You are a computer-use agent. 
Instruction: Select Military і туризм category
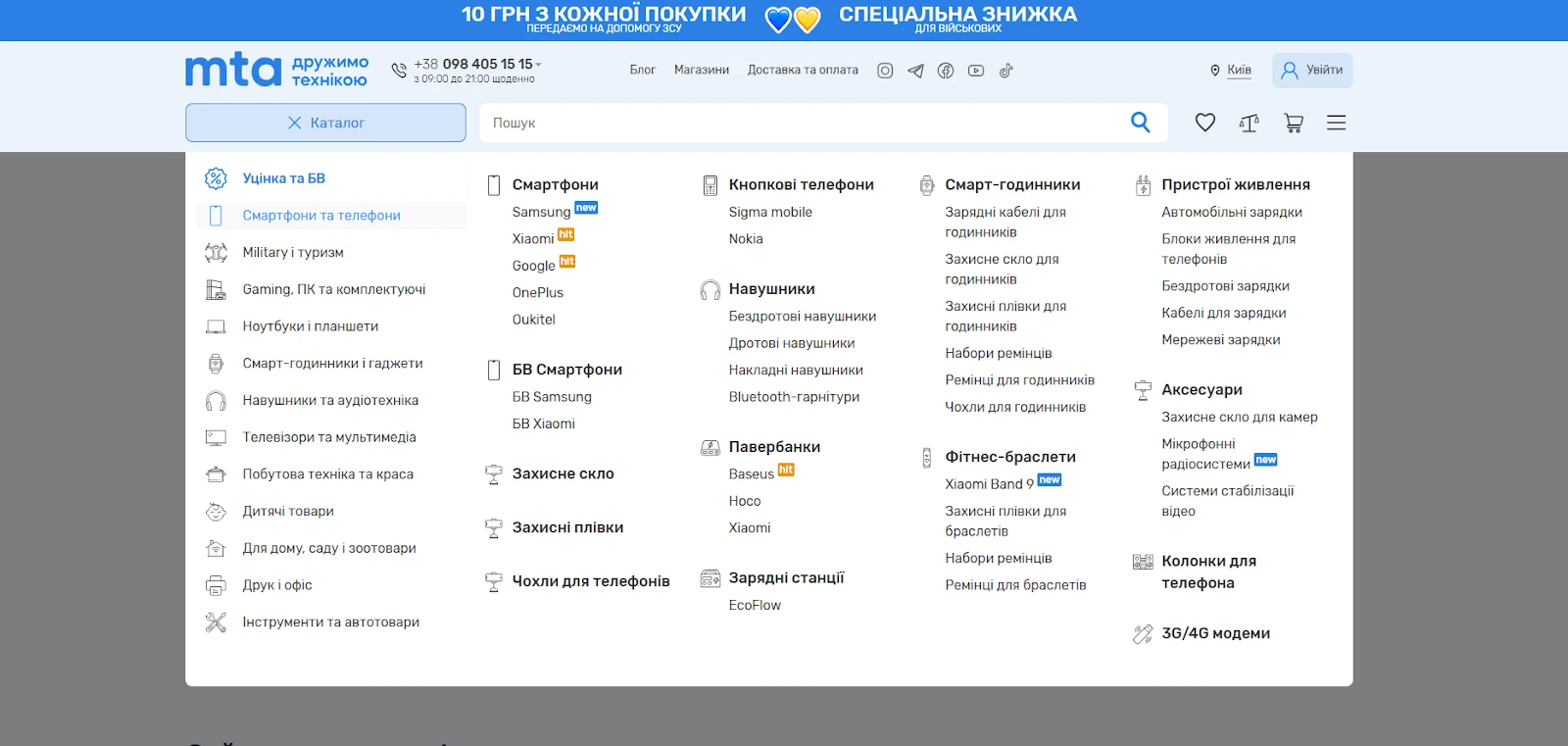293,252
